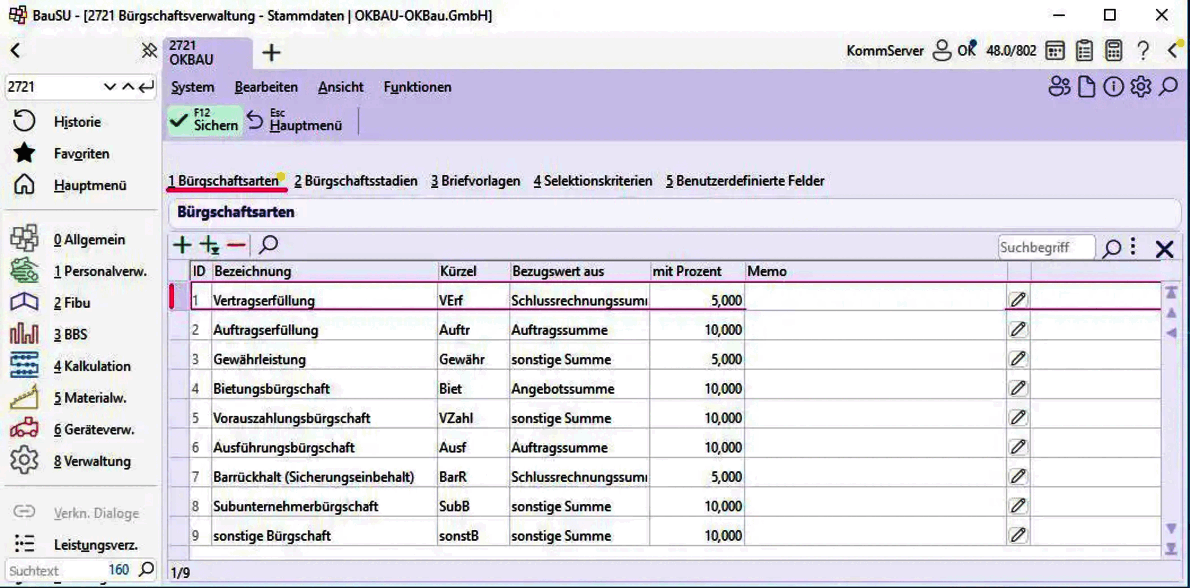This screenshot has width=1190, height=588.
Task: Open the Funktionen menu
Action: pyautogui.click(x=417, y=87)
